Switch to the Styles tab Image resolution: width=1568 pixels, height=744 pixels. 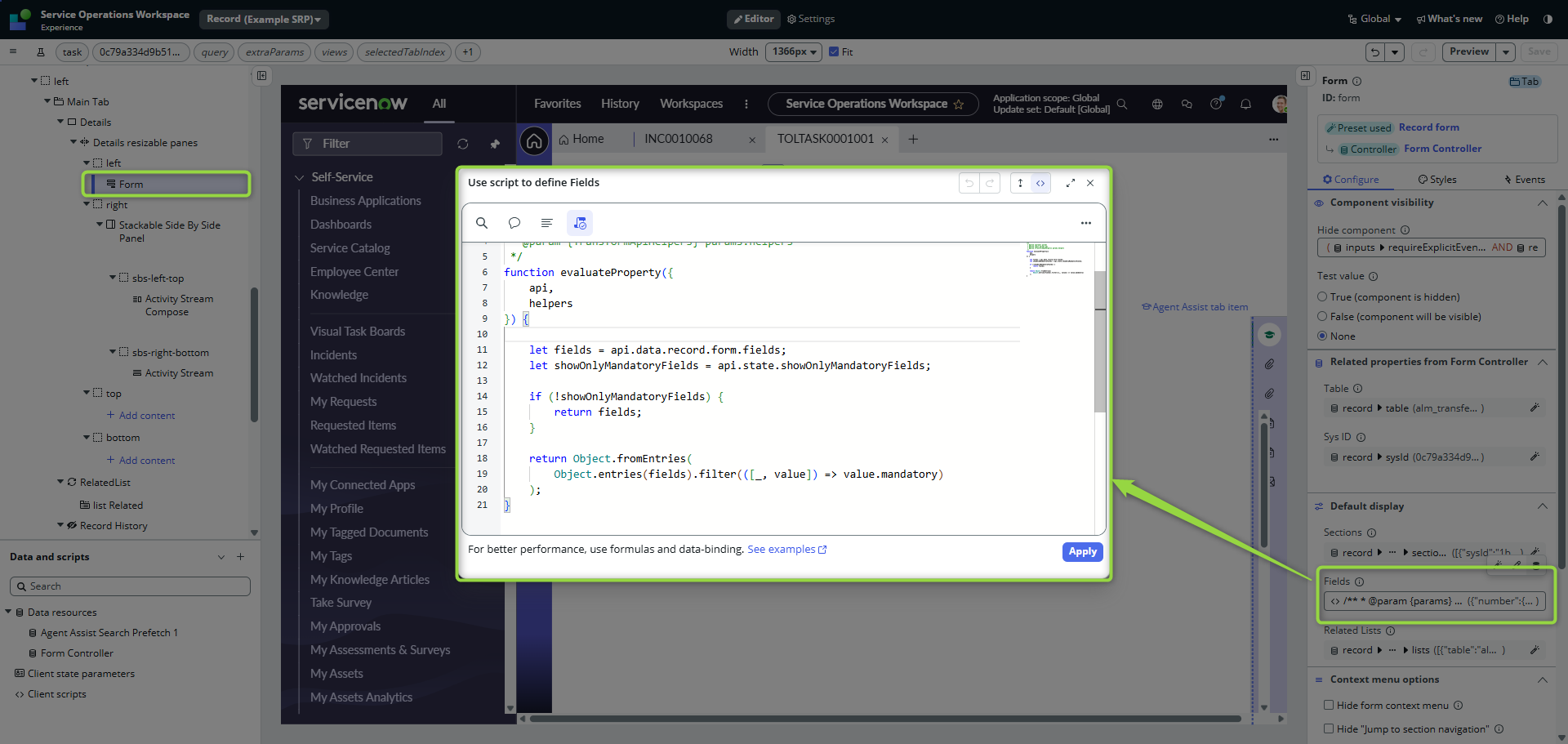tap(1437, 180)
